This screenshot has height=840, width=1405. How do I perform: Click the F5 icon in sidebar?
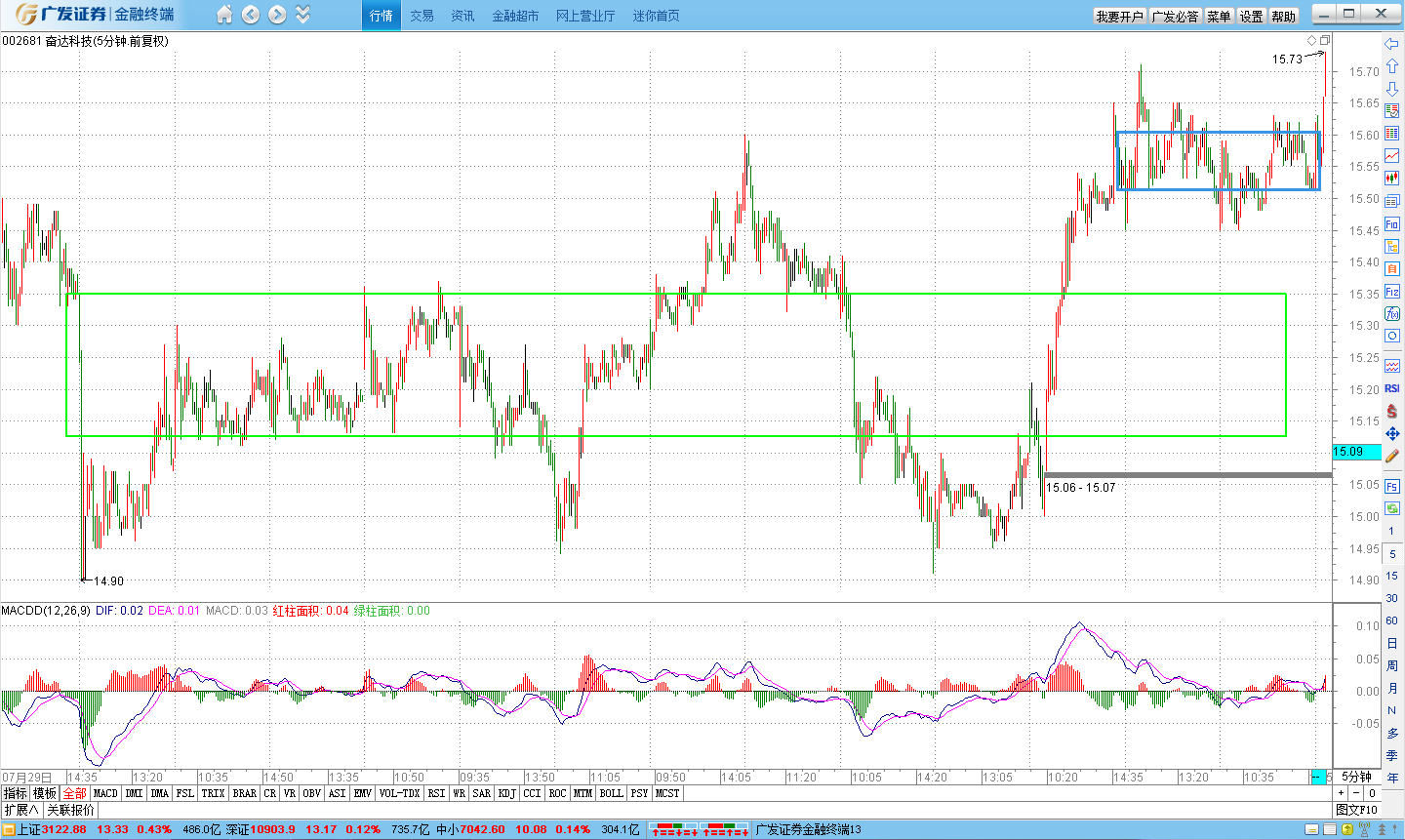(x=1392, y=486)
